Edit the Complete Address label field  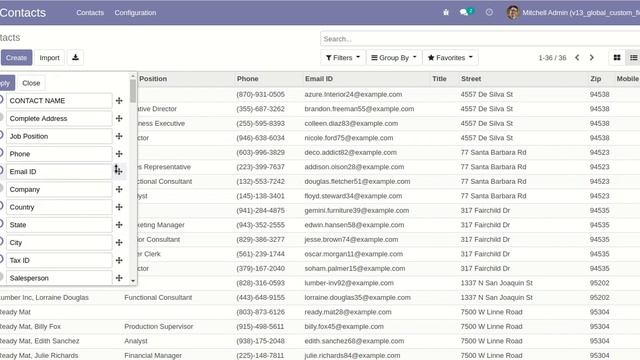59,118
